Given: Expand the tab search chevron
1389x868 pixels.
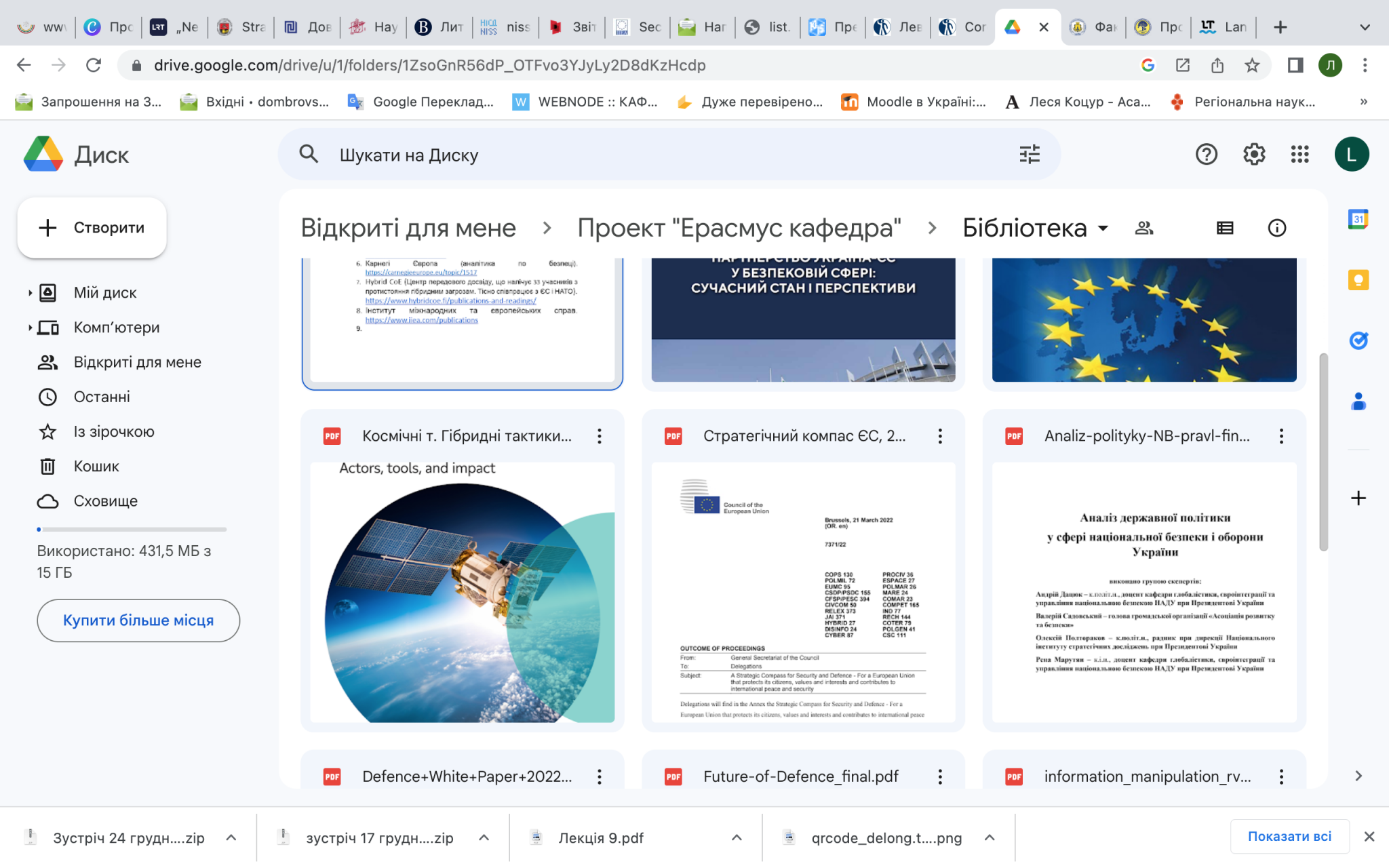Looking at the screenshot, I should 1365,27.
